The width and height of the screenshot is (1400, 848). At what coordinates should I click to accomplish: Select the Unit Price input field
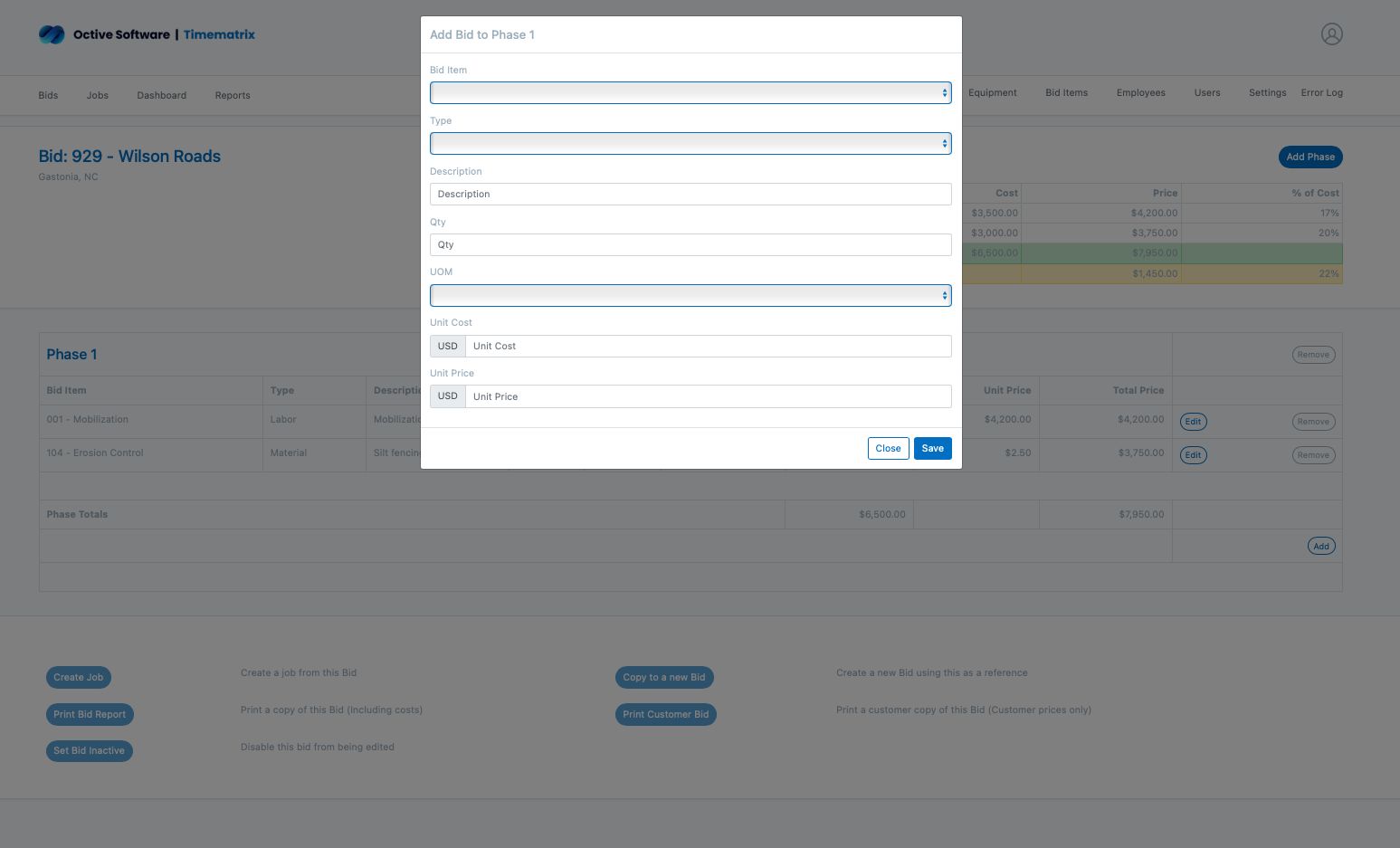(x=707, y=397)
